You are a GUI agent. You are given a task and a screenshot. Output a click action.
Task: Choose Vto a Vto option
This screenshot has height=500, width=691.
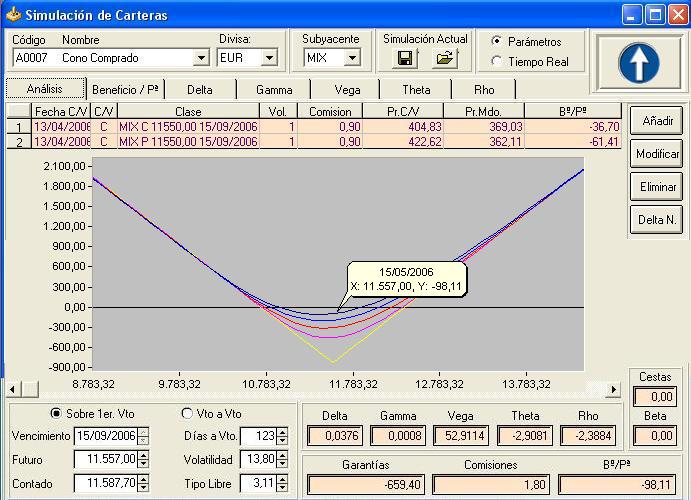[x=187, y=414]
